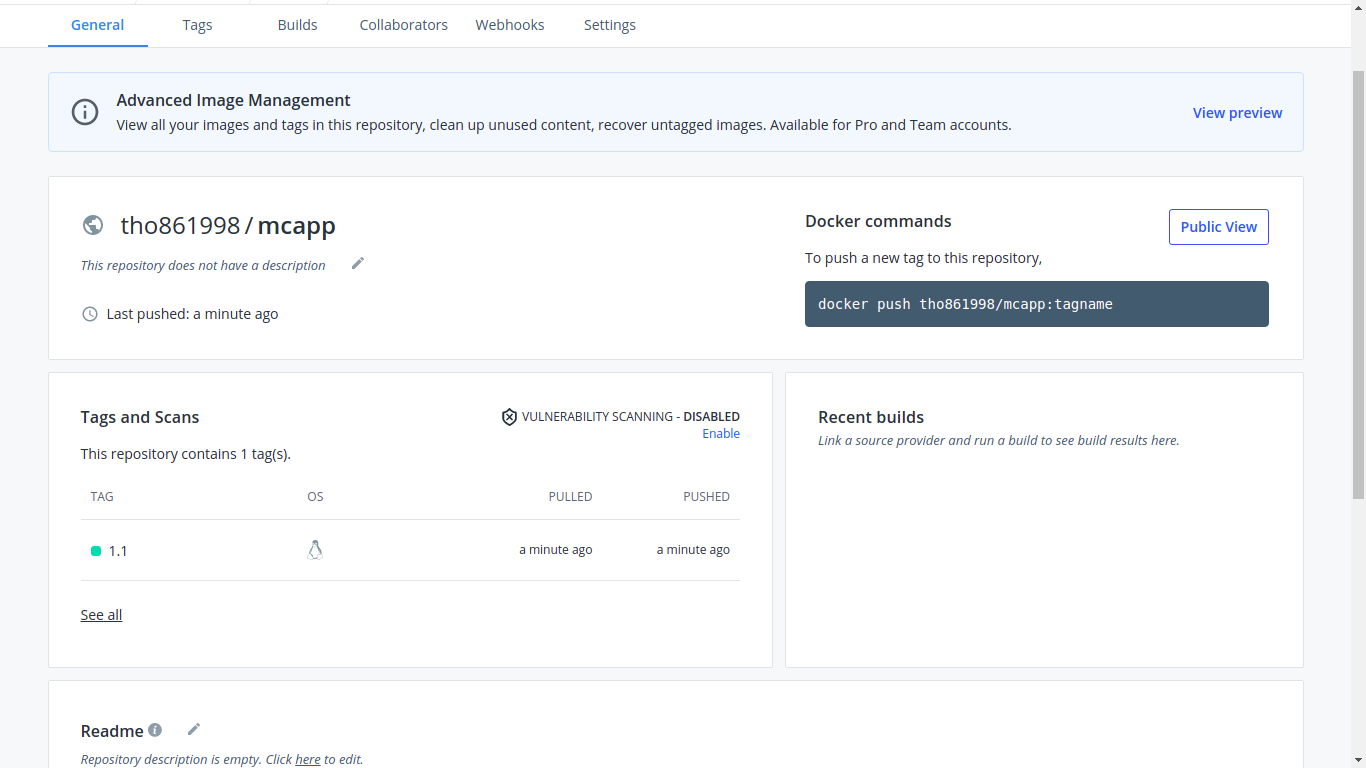1366x768 pixels.
Task: Click the Readme info icon
Action: click(155, 730)
